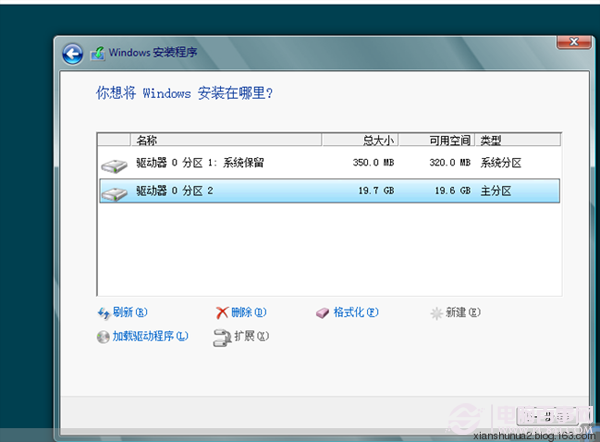Click the 名称 column header
600x442 pixels.
pos(226,140)
